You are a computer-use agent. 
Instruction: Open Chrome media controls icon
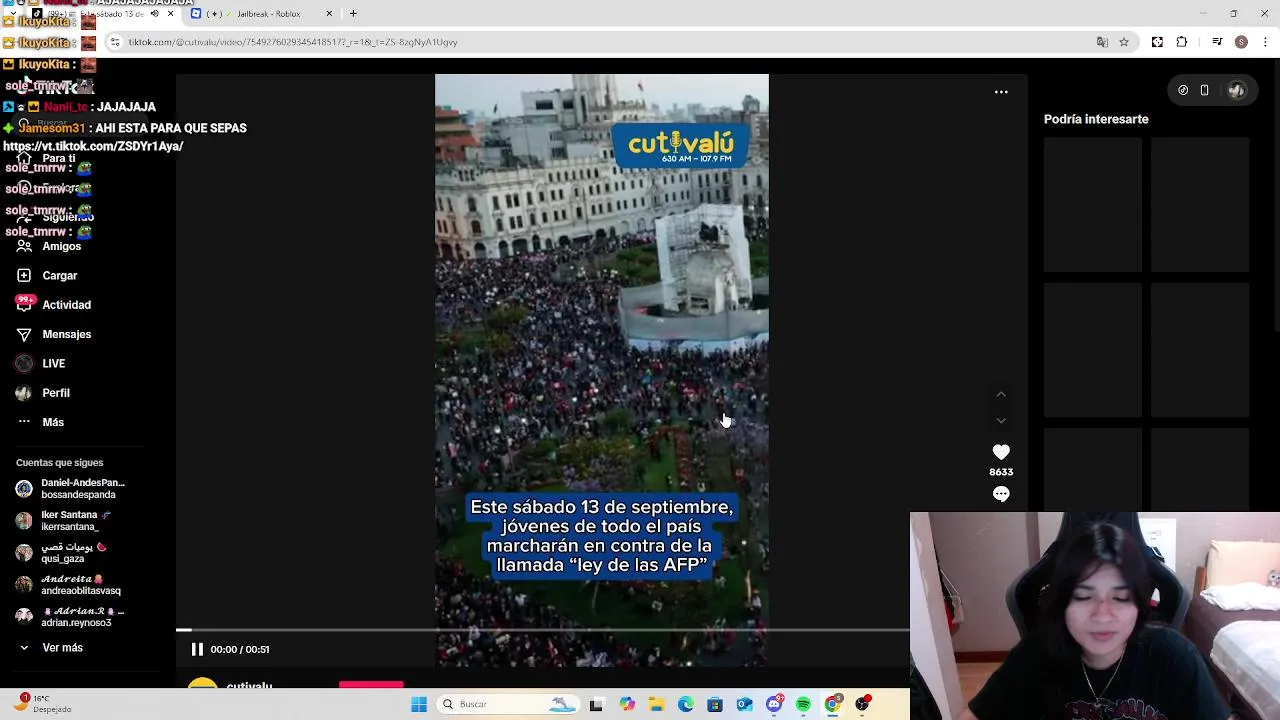pyautogui.click(x=1217, y=42)
